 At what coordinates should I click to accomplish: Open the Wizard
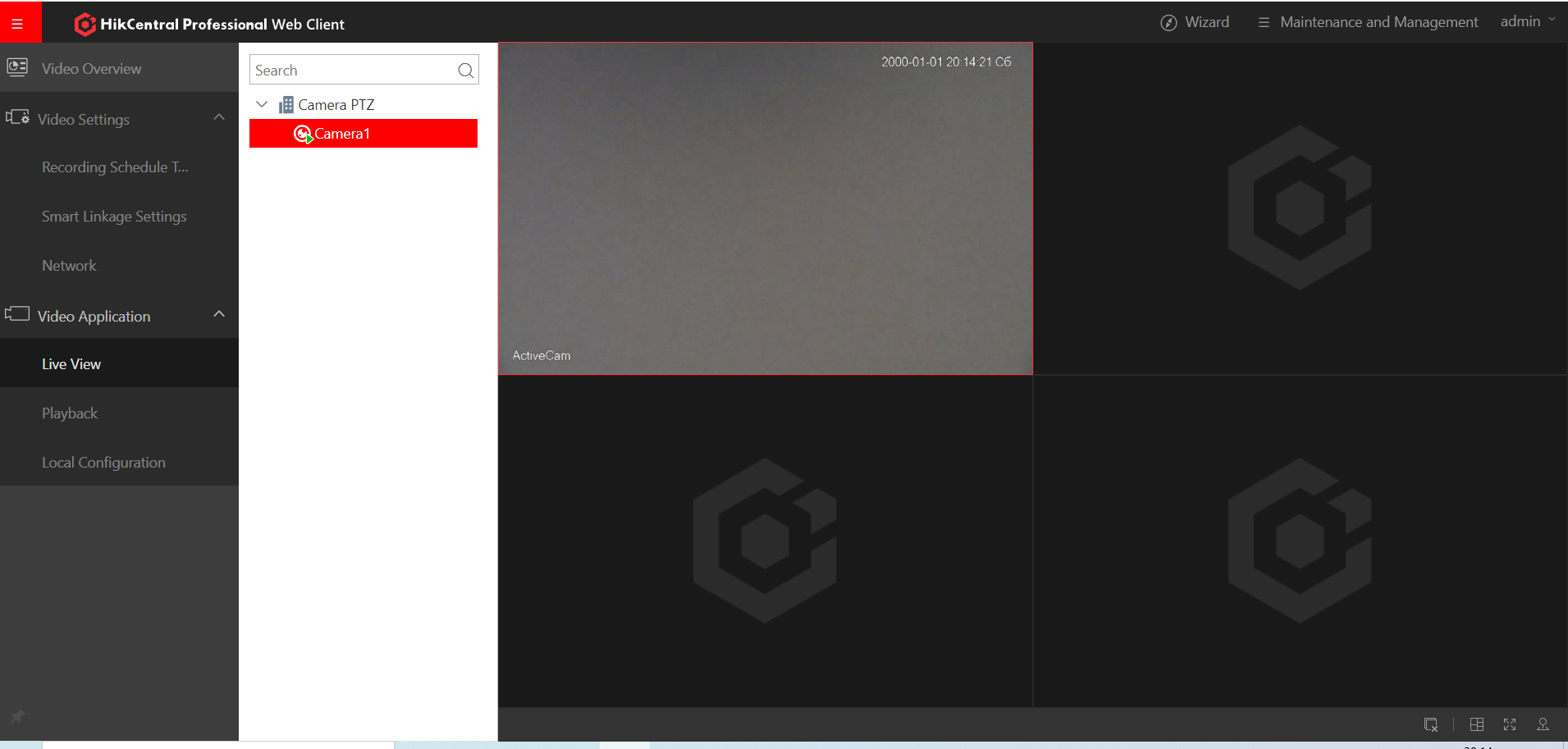1195,22
